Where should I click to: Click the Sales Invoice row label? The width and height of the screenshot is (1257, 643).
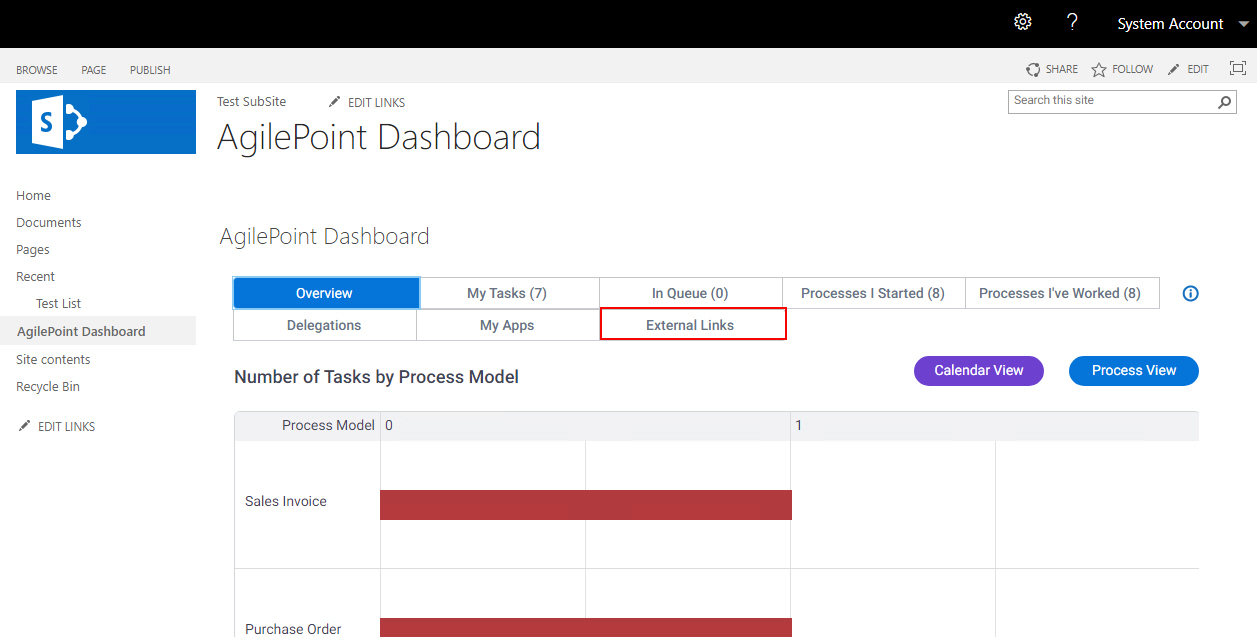click(286, 502)
